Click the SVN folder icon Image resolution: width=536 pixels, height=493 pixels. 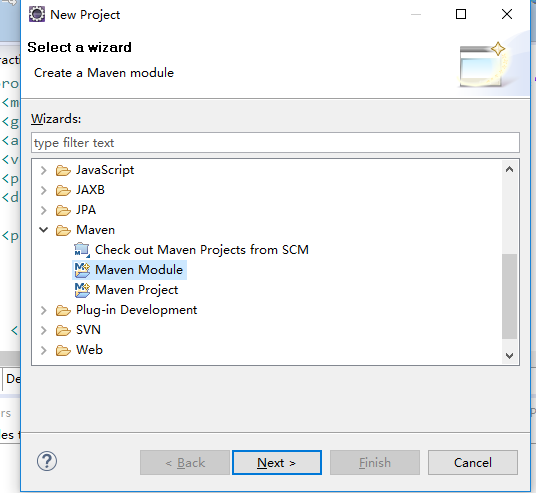[x=63, y=330]
